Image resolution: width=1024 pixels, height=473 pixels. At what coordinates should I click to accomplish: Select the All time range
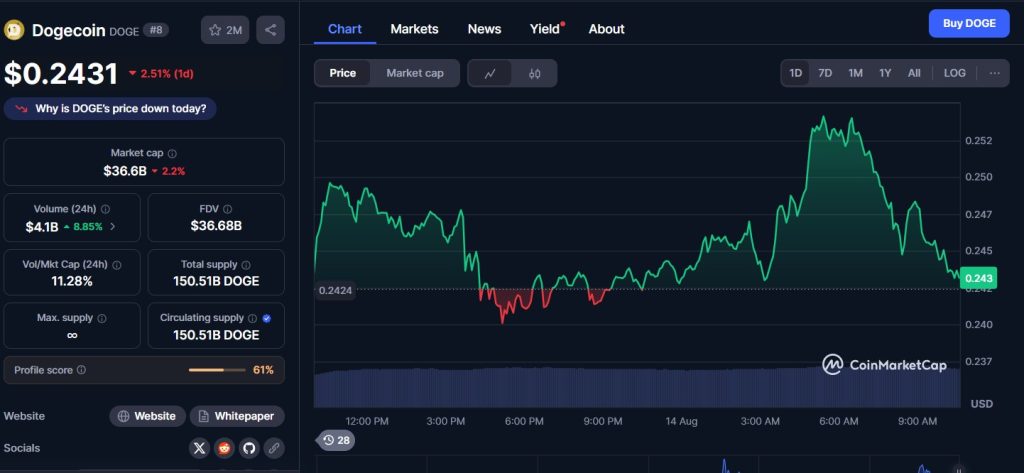point(914,73)
